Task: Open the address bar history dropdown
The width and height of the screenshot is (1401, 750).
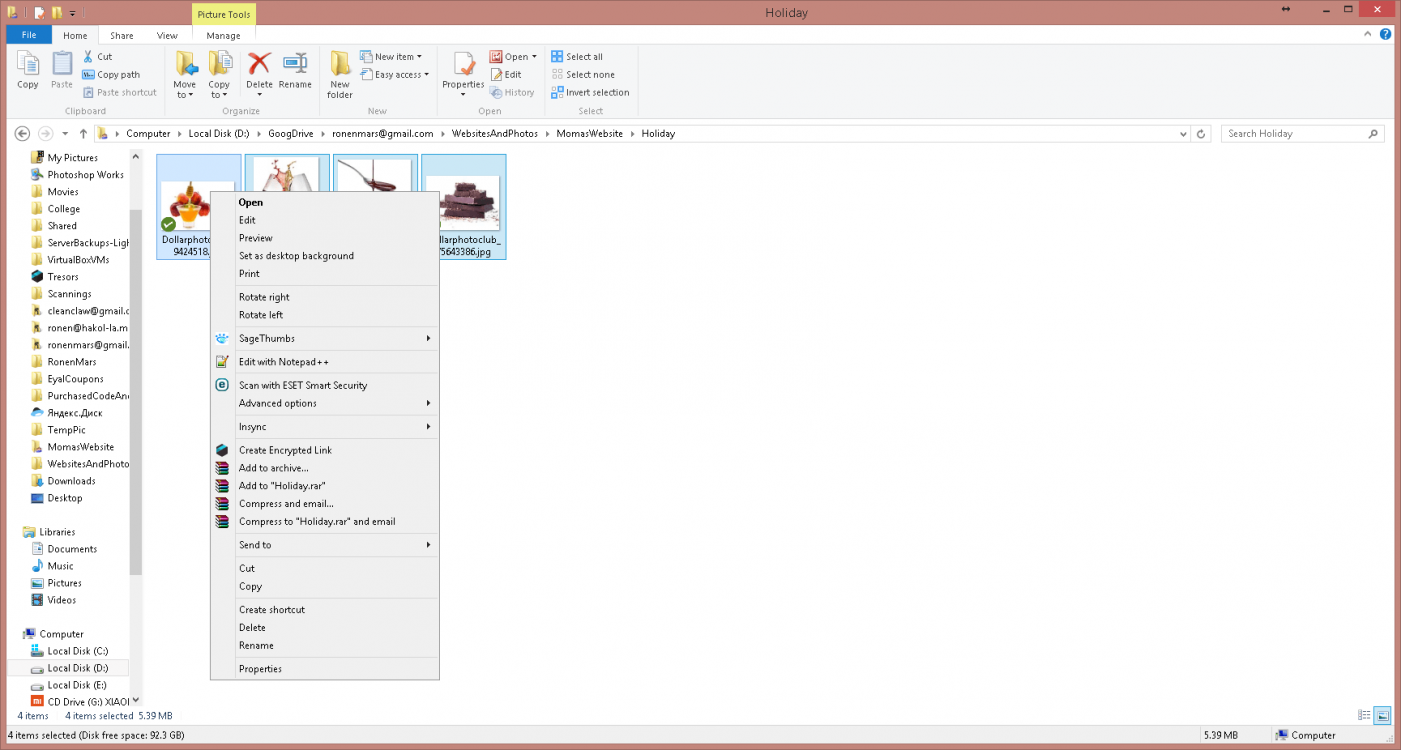Action: coord(1184,133)
